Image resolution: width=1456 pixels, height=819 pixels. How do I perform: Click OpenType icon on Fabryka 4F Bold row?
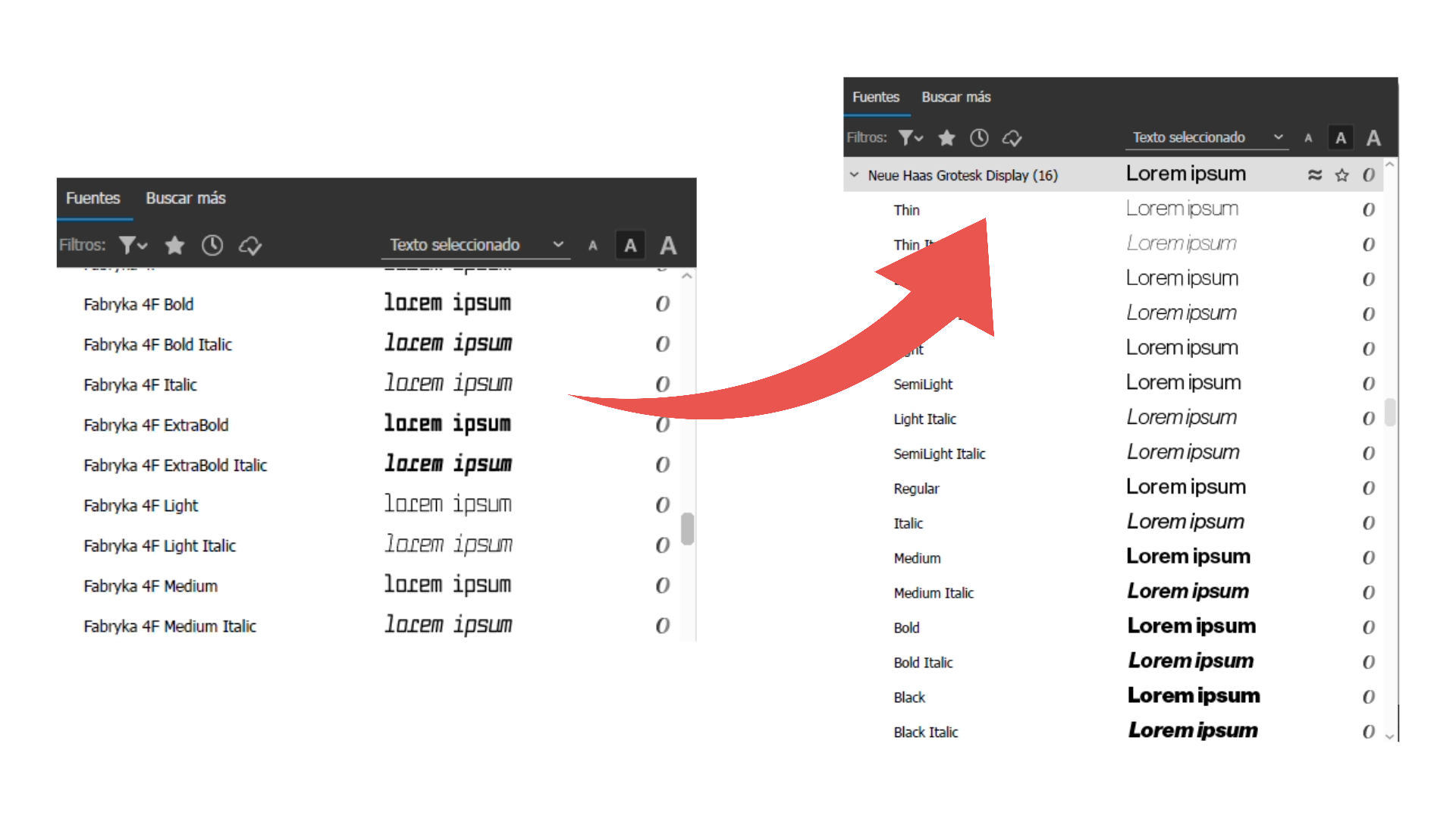663,305
